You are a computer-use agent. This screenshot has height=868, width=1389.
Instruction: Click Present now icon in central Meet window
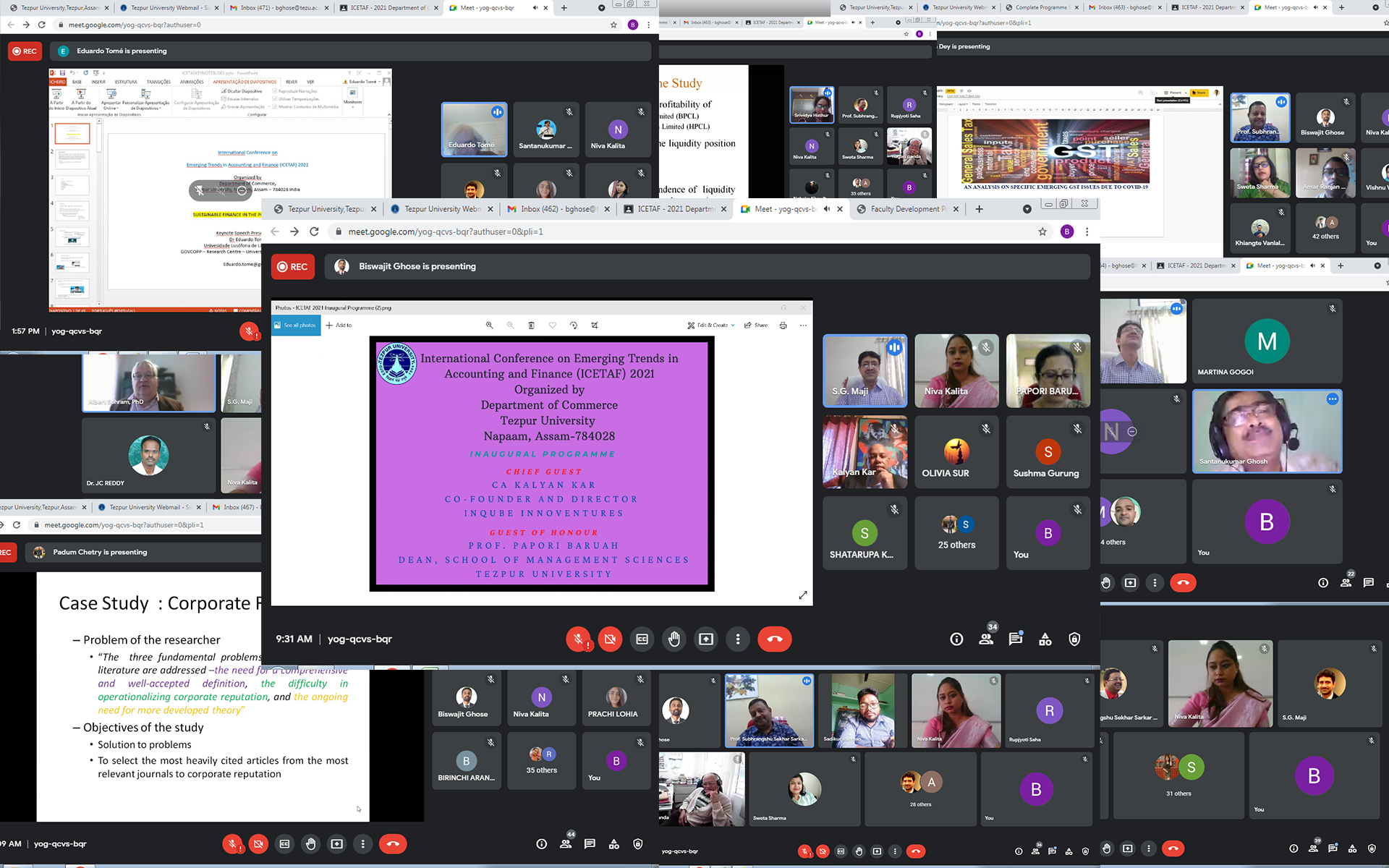tap(706, 639)
